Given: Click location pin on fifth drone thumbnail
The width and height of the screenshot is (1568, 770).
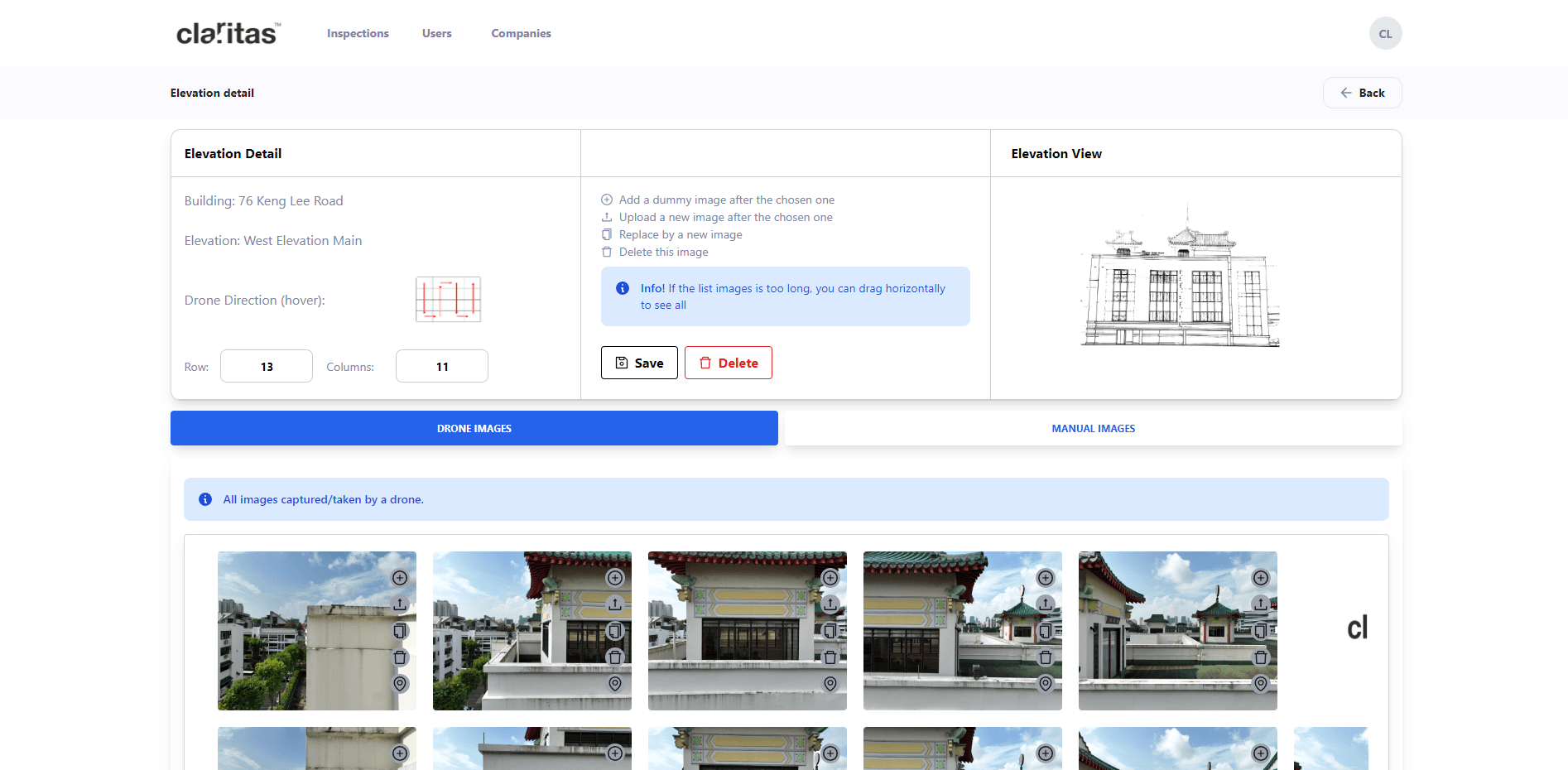Looking at the screenshot, I should (1261, 684).
